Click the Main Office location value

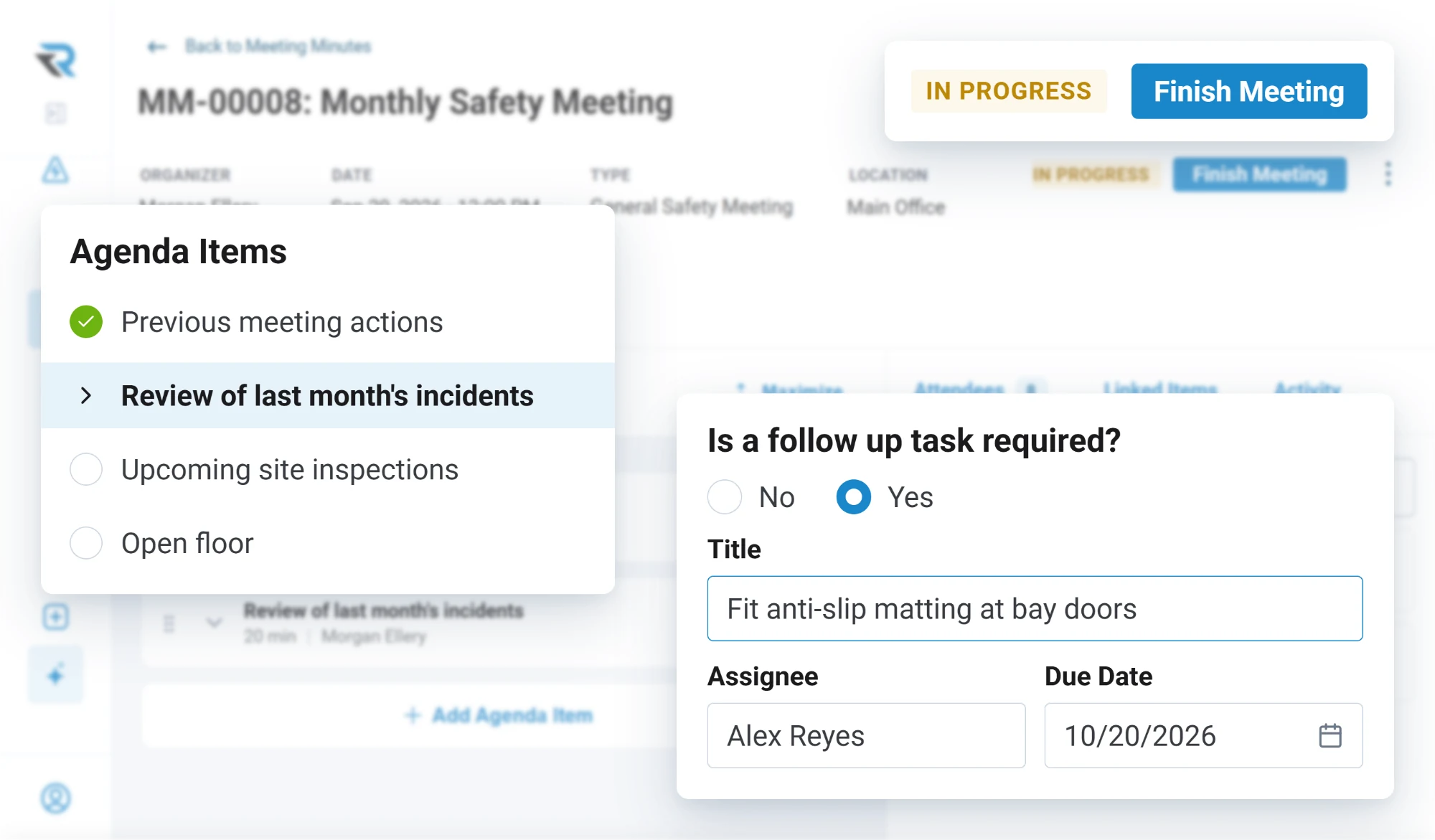[895, 207]
